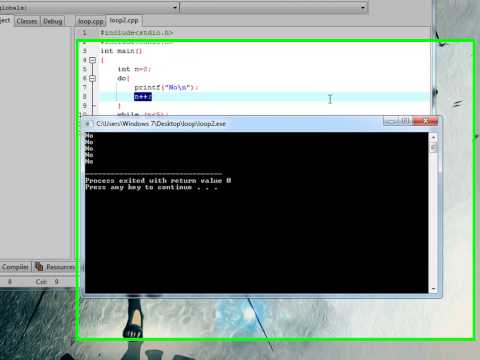Click the int n=0; declaration line
This screenshot has height=360, width=480.
134,69
